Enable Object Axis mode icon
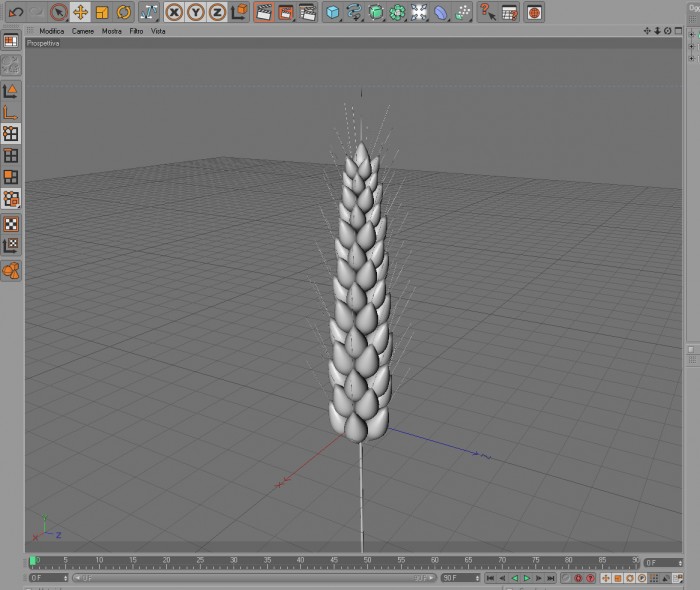Screen dimensions: 700x590 click(11, 91)
